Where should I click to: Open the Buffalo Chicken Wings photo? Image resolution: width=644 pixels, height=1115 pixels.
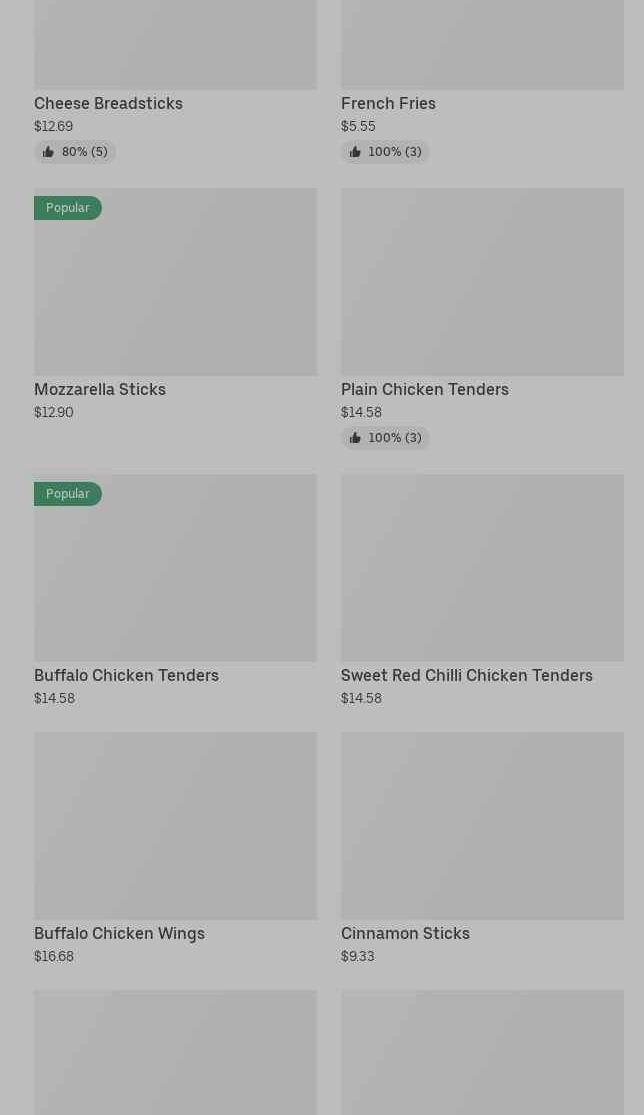(175, 826)
